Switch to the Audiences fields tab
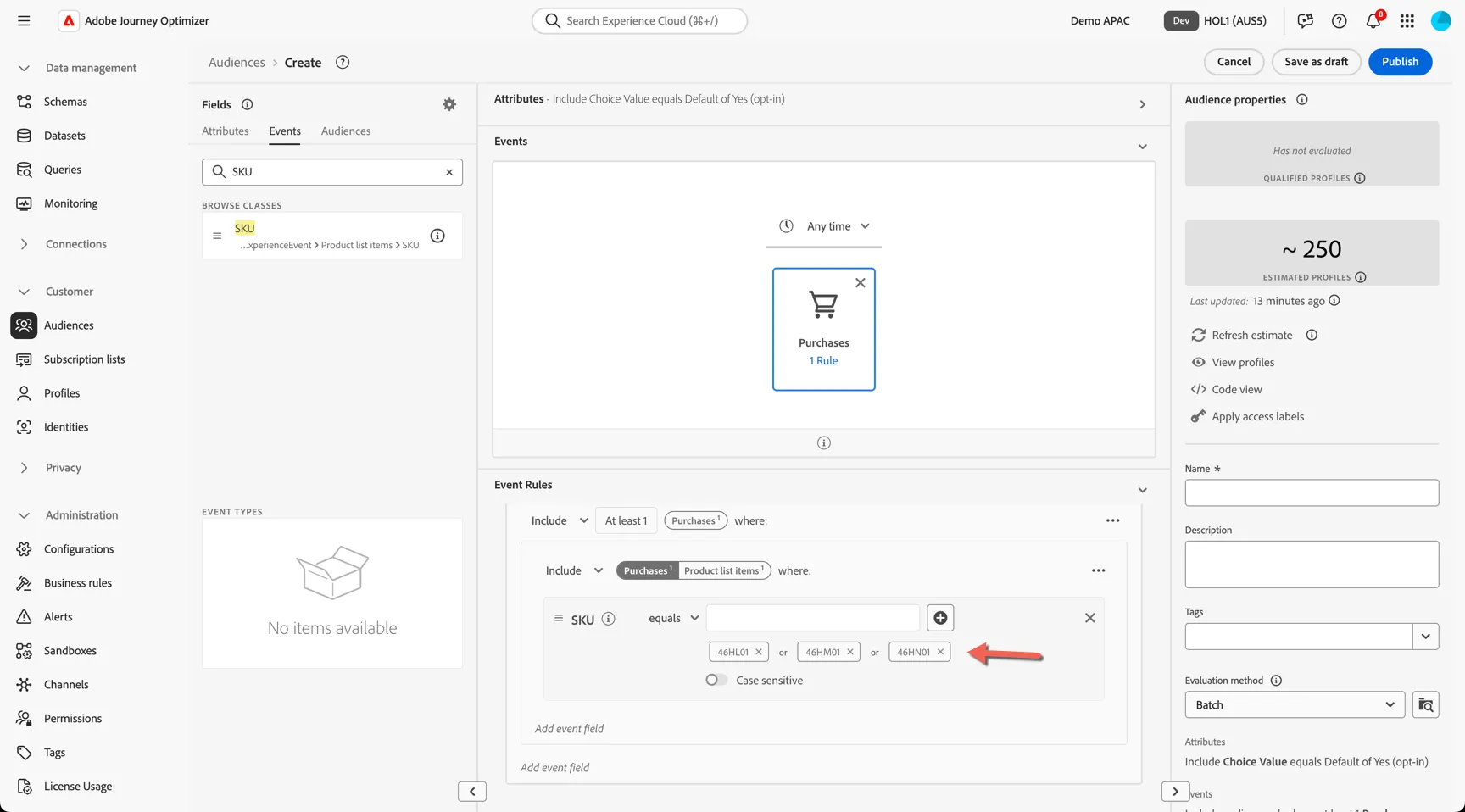 pyautogui.click(x=346, y=131)
